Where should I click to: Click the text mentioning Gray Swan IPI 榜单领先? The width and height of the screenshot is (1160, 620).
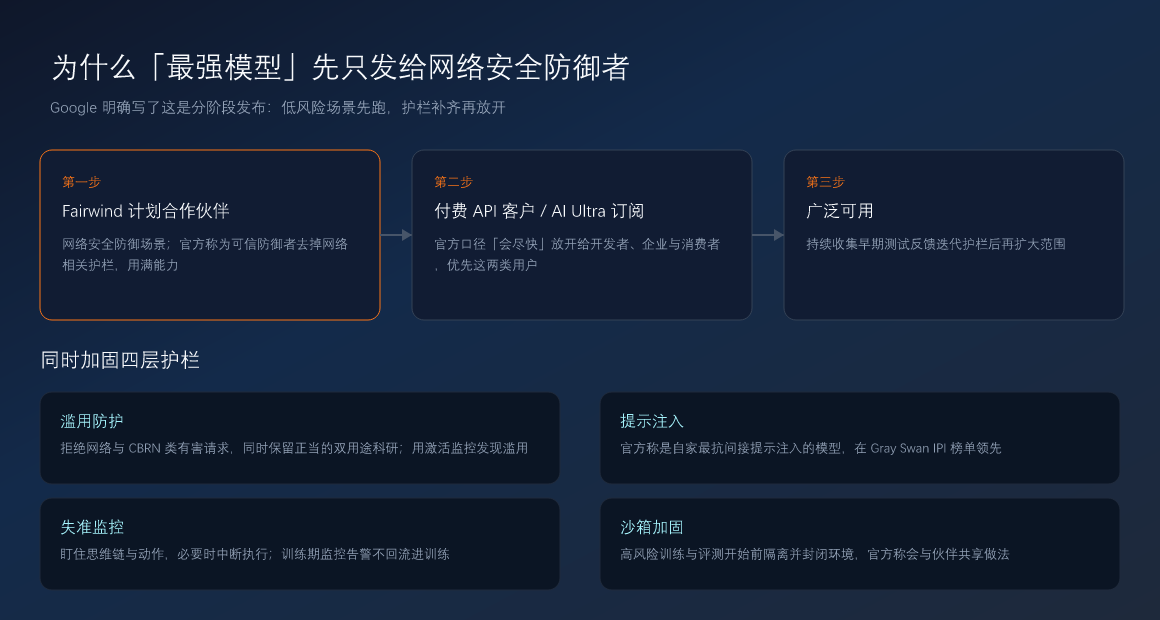click(x=811, y=448)
